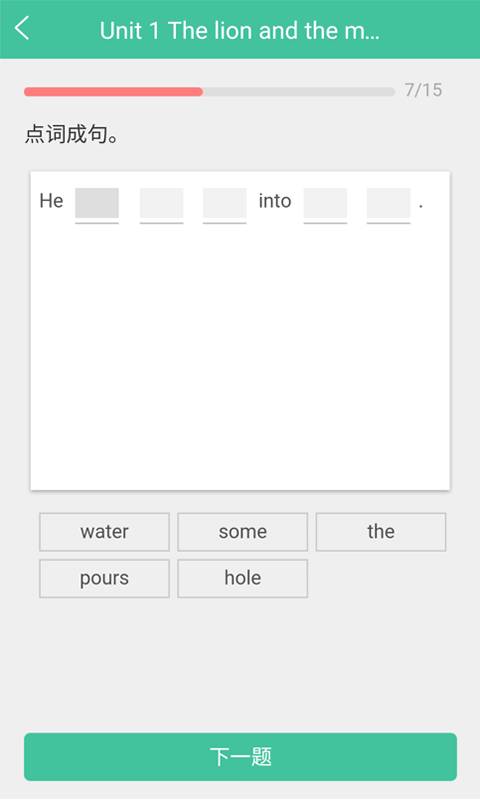Click the red quiz progress bar
480x800 pixels.
point(113,92)
